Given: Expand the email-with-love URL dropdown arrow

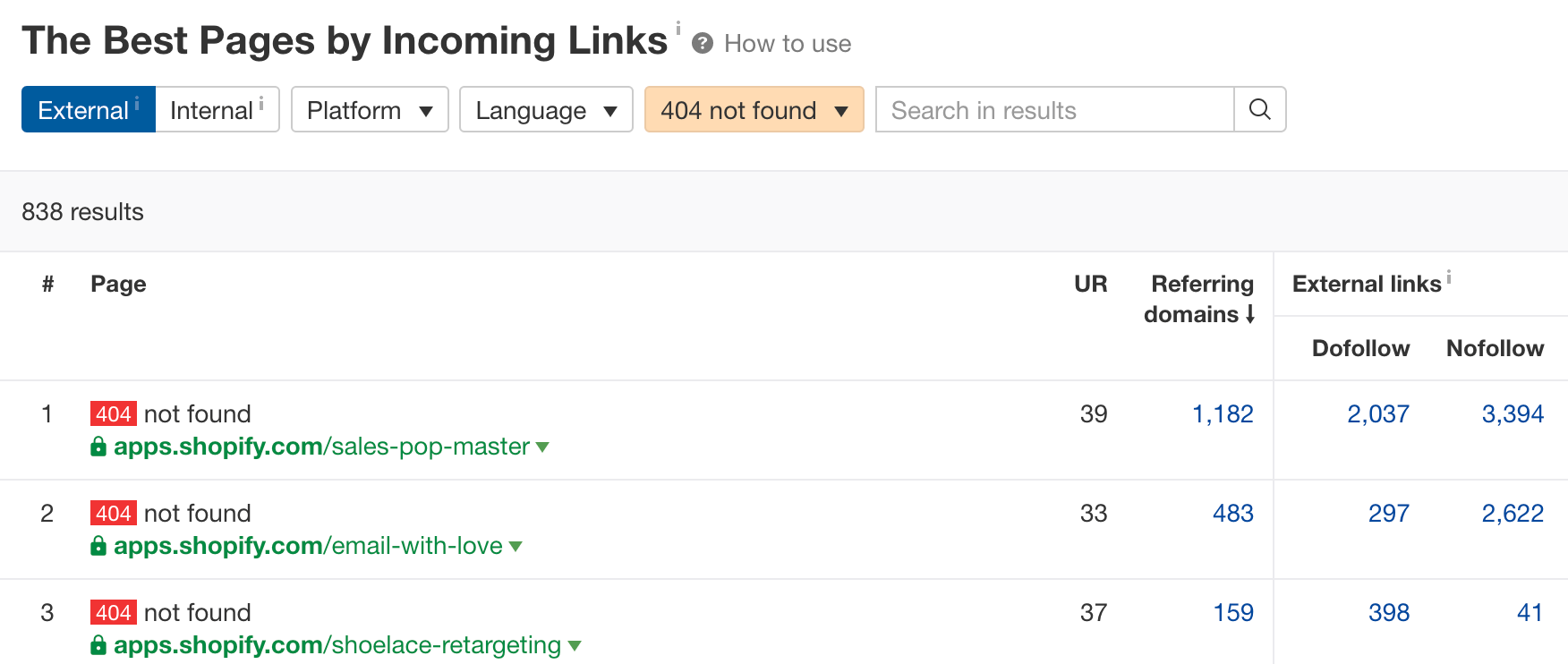Looking at the screenshot, I should pos(516,546).
